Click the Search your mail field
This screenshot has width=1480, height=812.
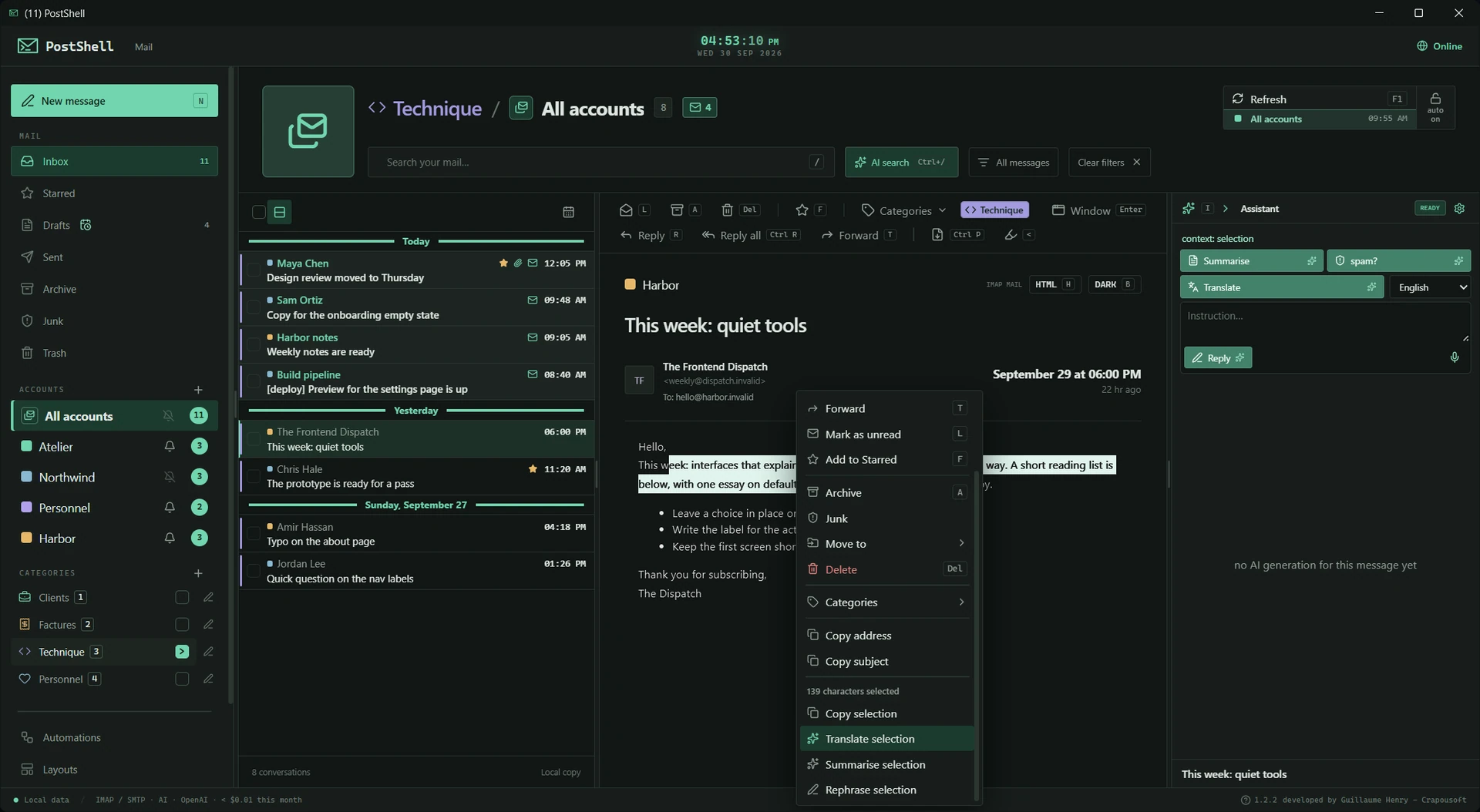click(x=600, y=163)
